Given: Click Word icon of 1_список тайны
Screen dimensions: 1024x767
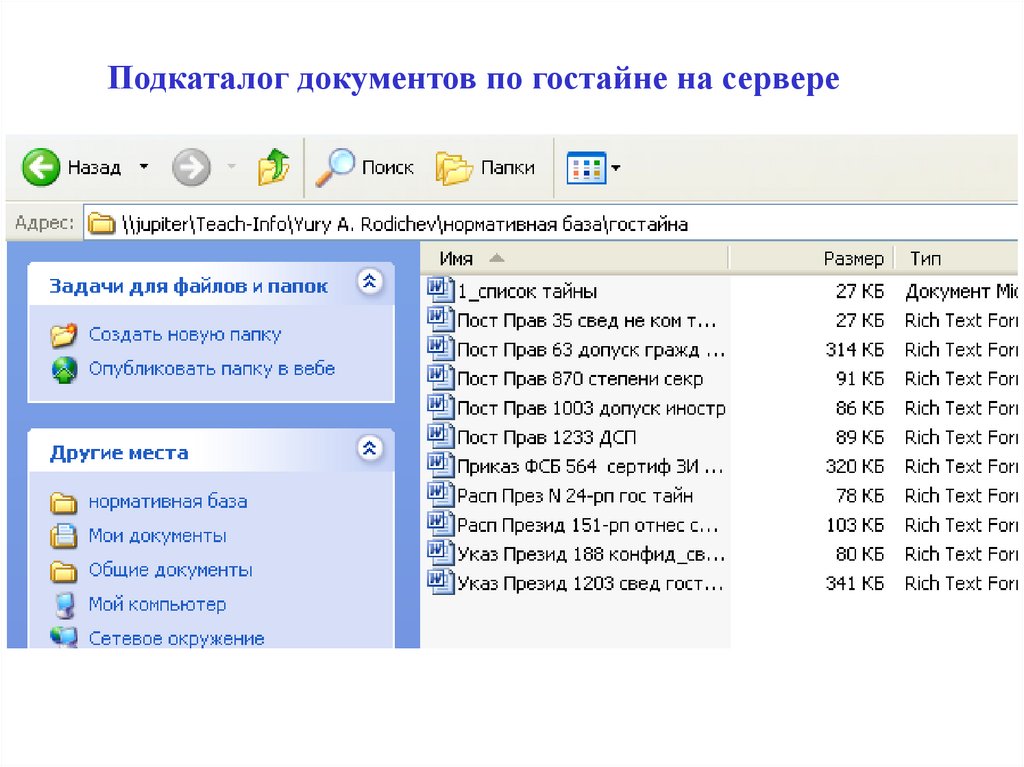Looking at the screenshot, I should [440, 290].
